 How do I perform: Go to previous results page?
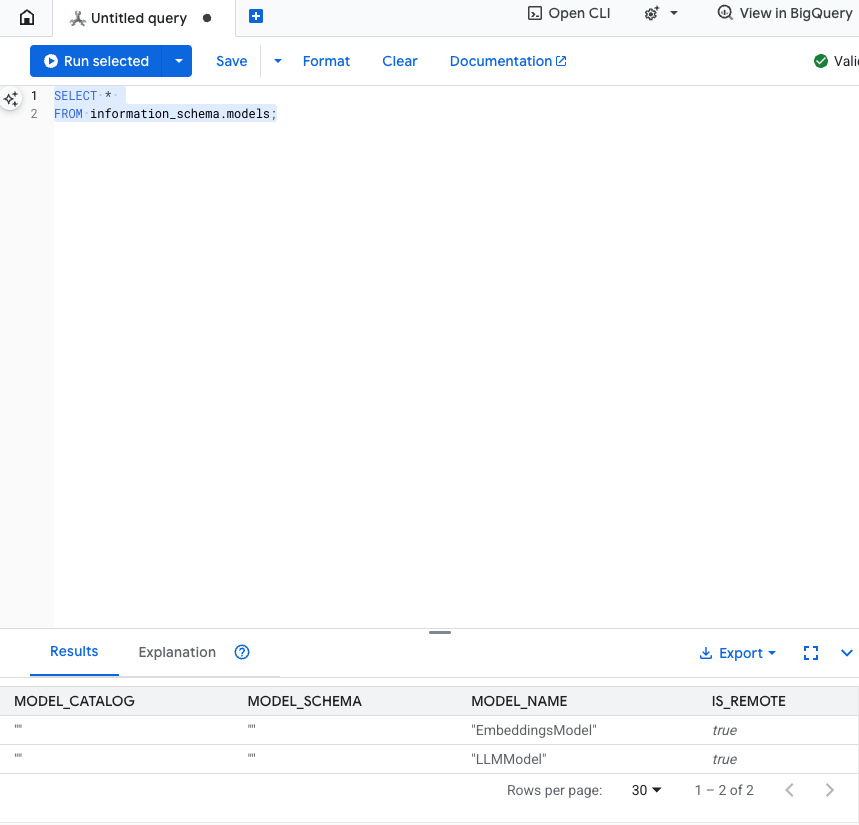click(789, 790)
